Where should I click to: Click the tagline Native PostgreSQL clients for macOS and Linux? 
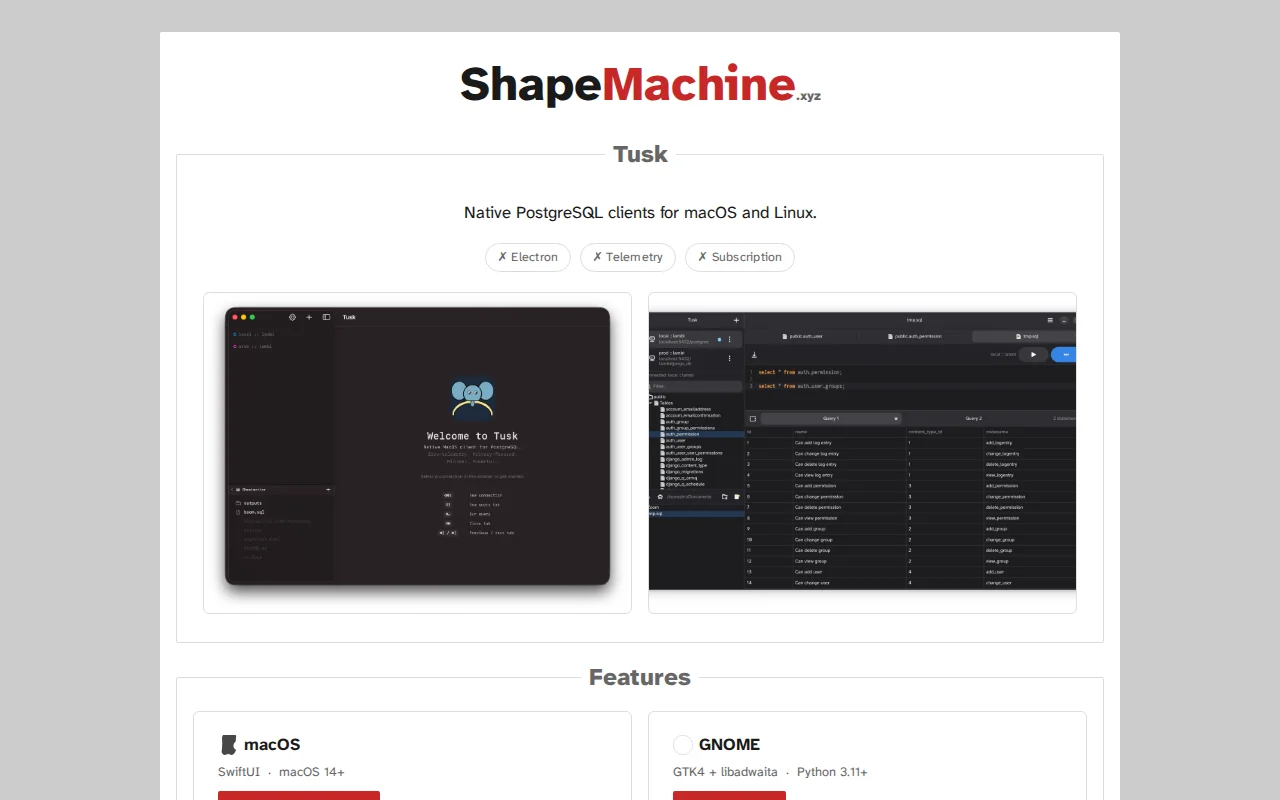pyautogui.click(x=640, y=213)
